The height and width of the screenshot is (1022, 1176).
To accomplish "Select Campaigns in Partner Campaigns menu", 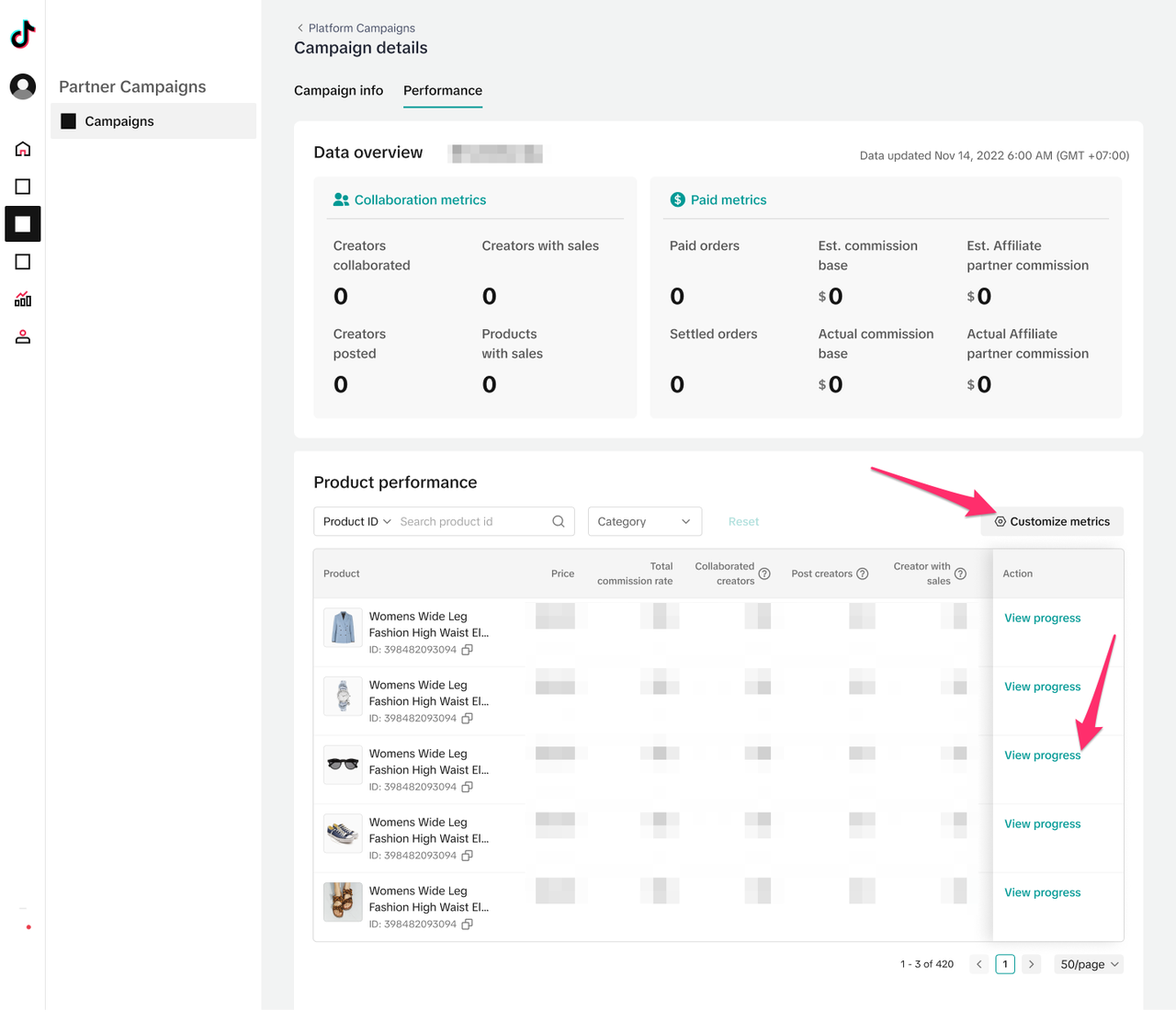I will (119, 121).
